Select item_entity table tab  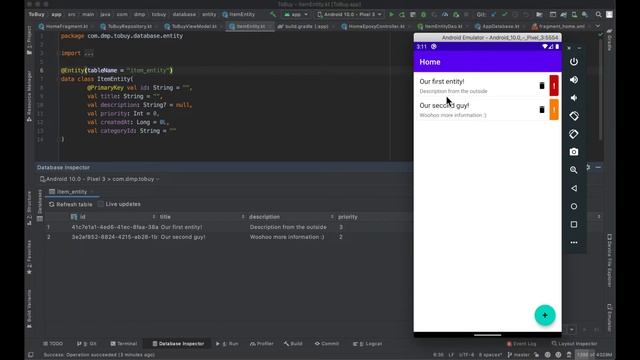[x=71, y=191]
